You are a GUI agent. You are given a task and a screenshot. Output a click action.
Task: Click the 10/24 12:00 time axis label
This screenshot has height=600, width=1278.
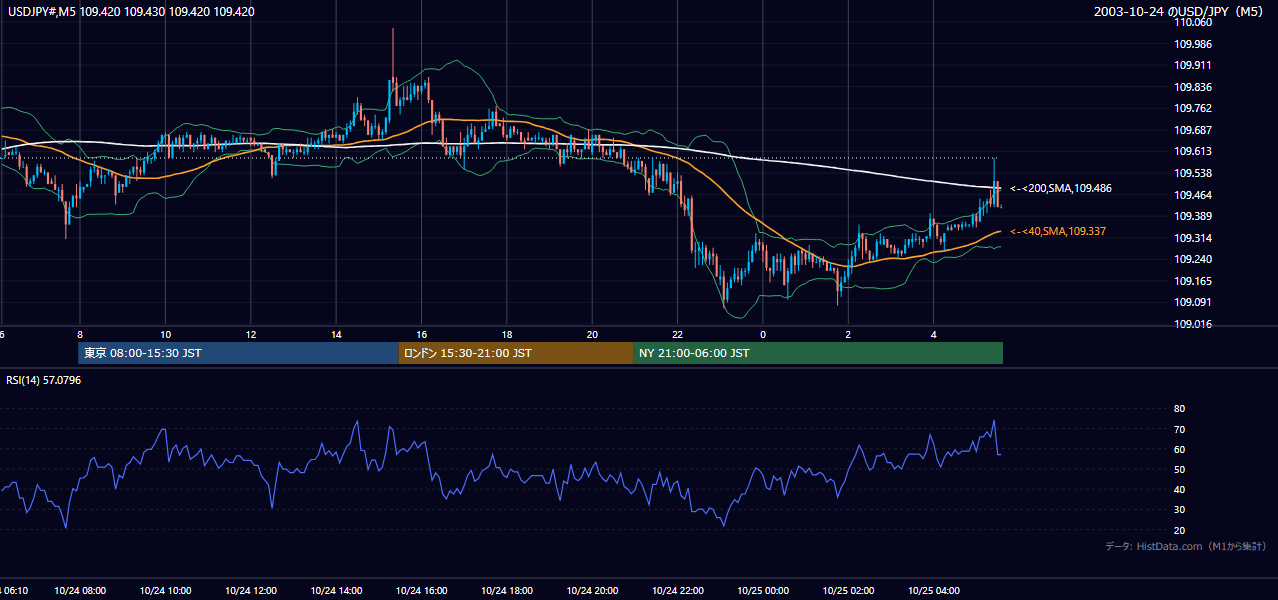(x=251, y=591)
